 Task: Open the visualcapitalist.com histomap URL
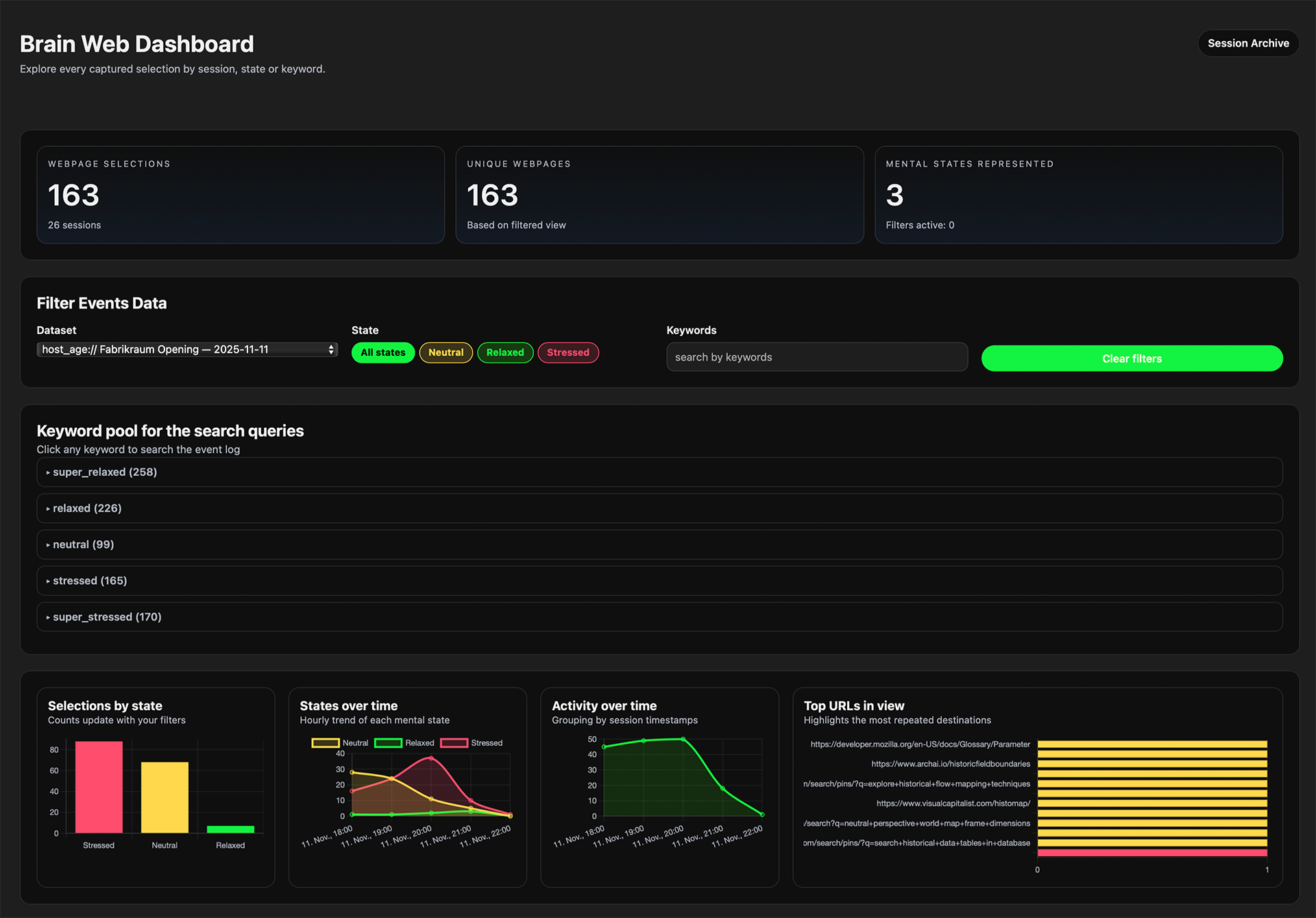tap(953, 804)
